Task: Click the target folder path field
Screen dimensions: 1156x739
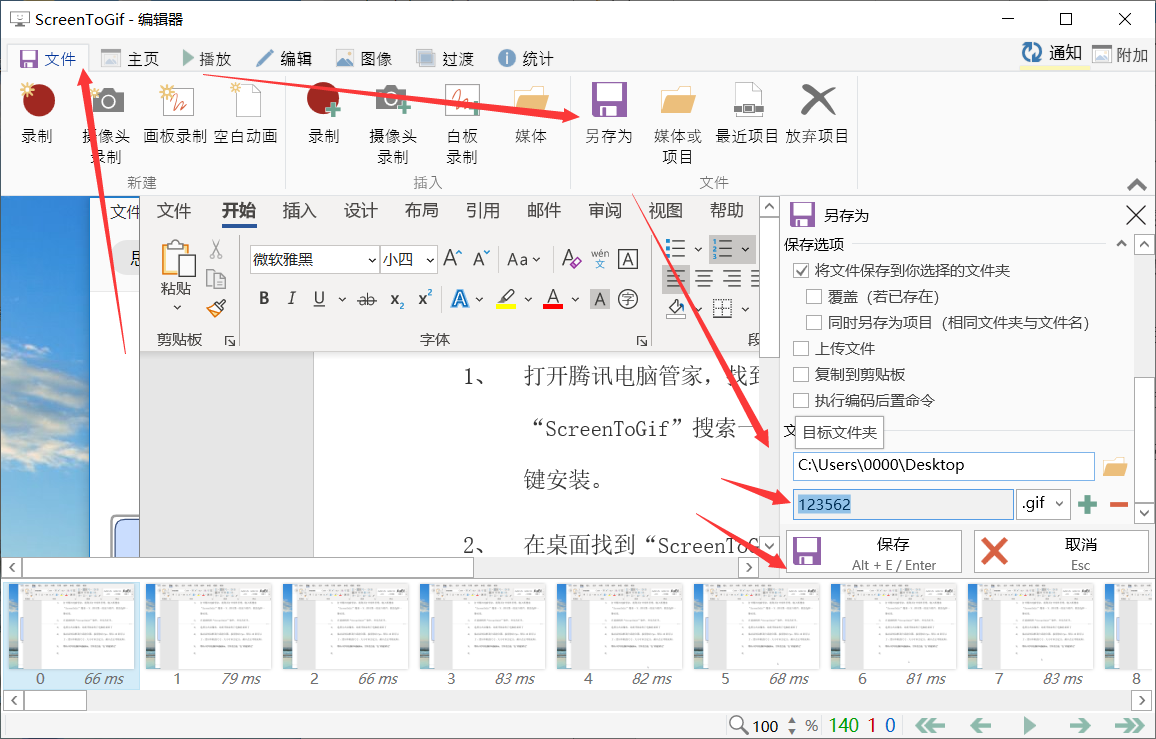Action: (x=944, y=466)
